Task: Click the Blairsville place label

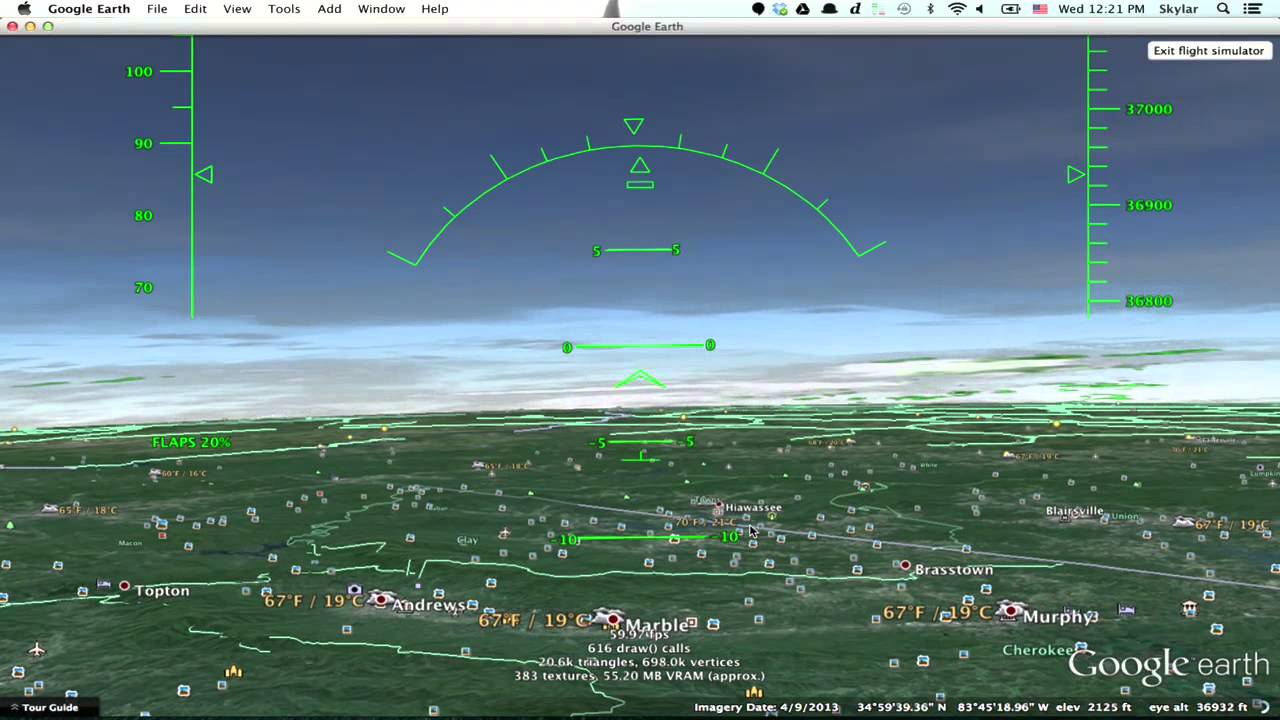Action: [1074, 511]
